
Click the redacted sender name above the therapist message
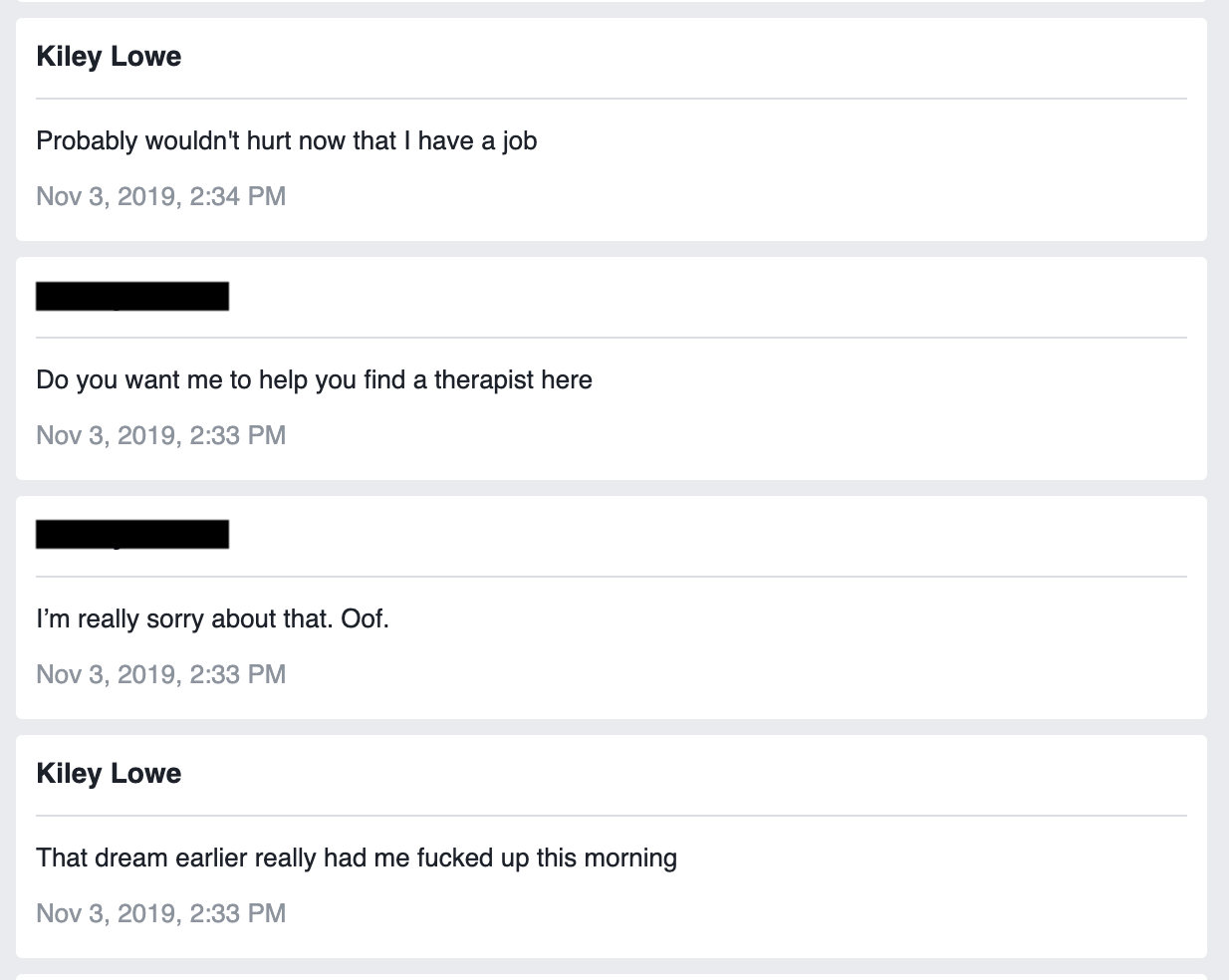(x=132, y=296)
